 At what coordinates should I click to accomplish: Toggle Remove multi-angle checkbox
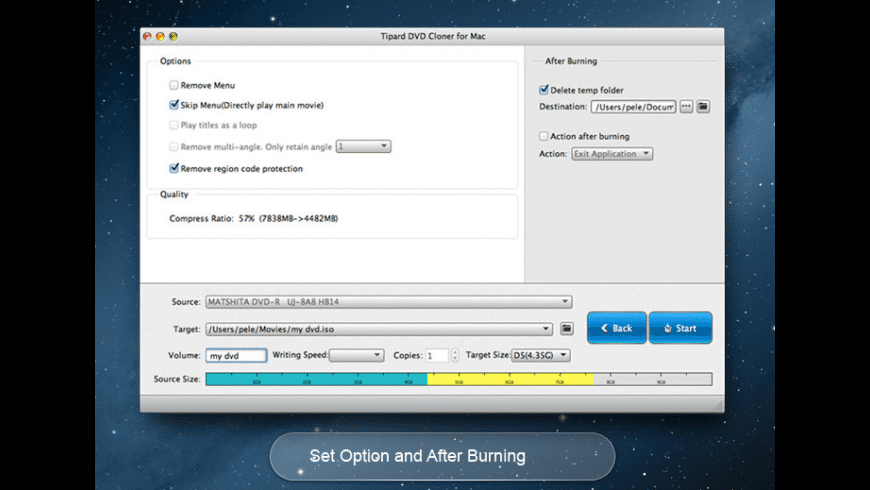tap(174, 147)
